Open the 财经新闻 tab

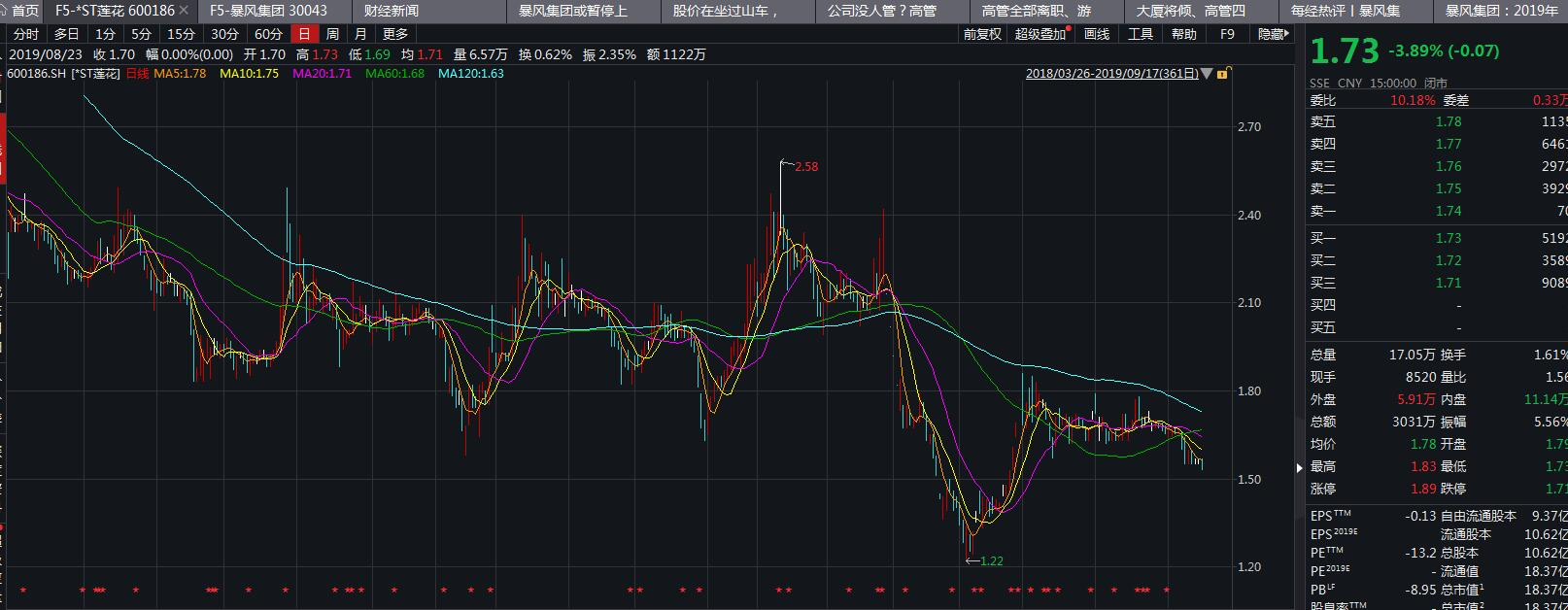tap(391, 11)
